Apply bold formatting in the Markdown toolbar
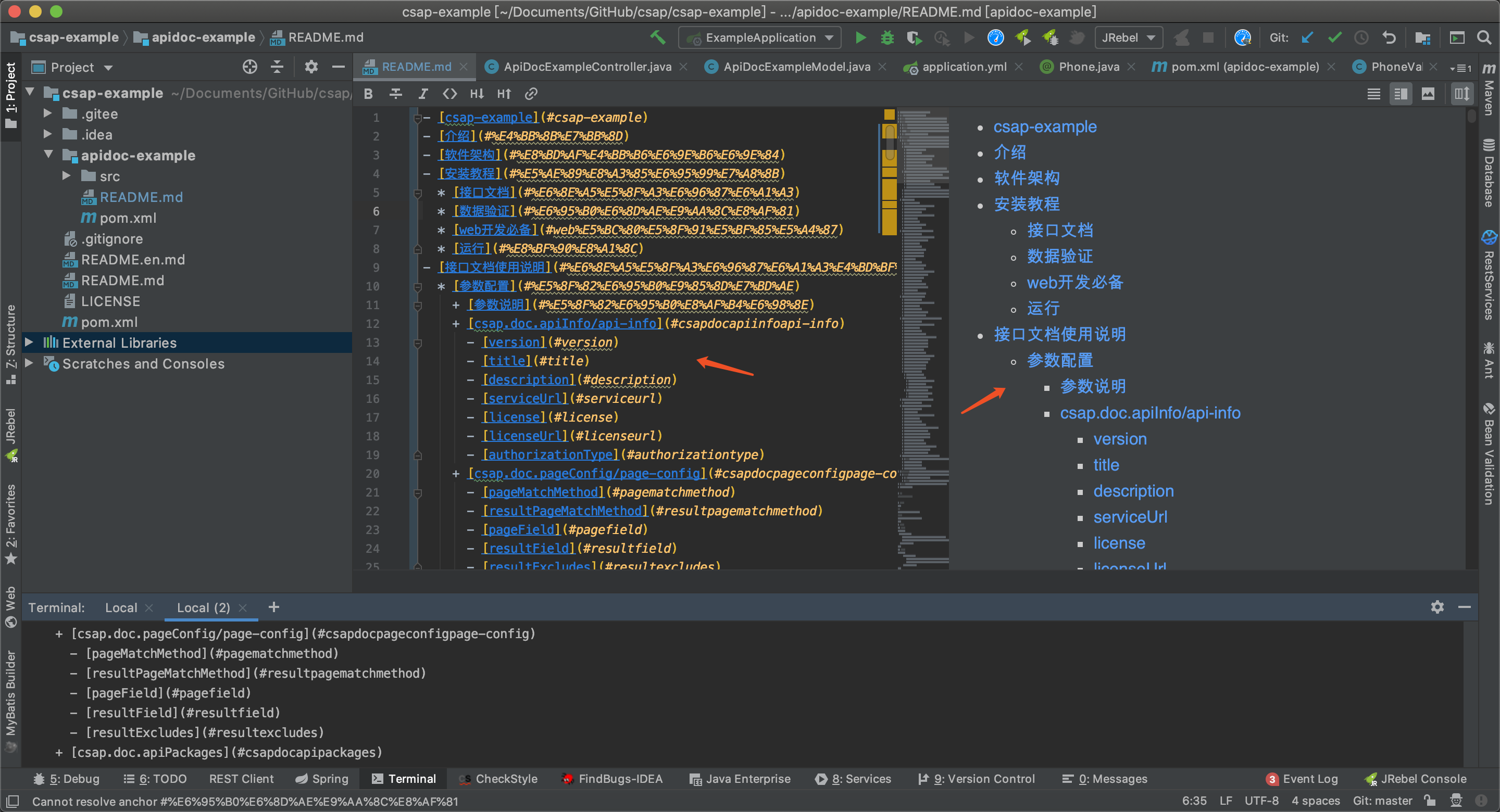 (368, 93)
